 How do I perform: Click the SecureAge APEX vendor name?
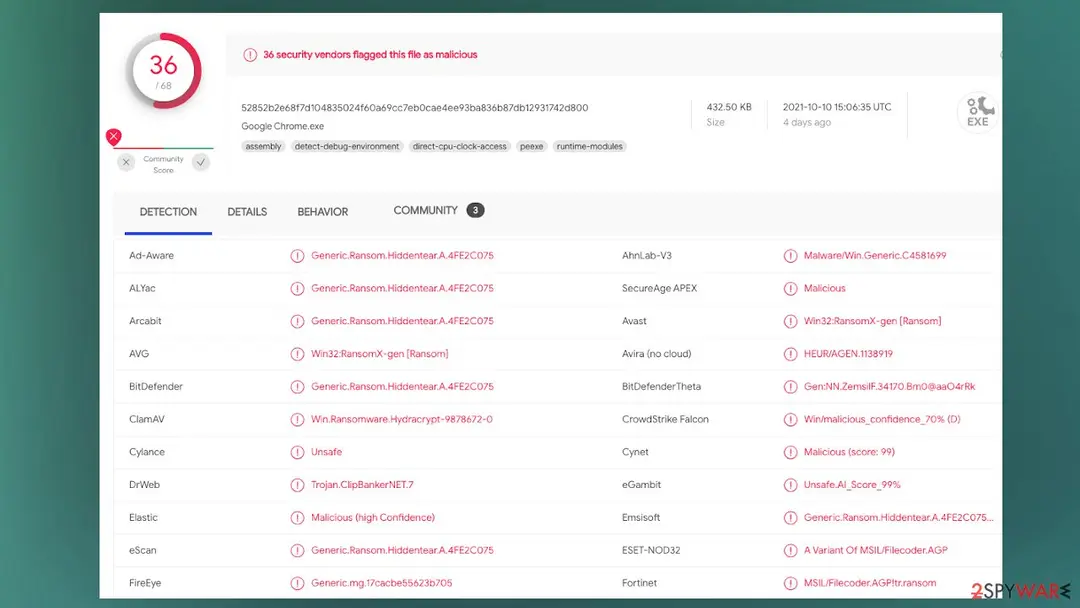point(659,289)
